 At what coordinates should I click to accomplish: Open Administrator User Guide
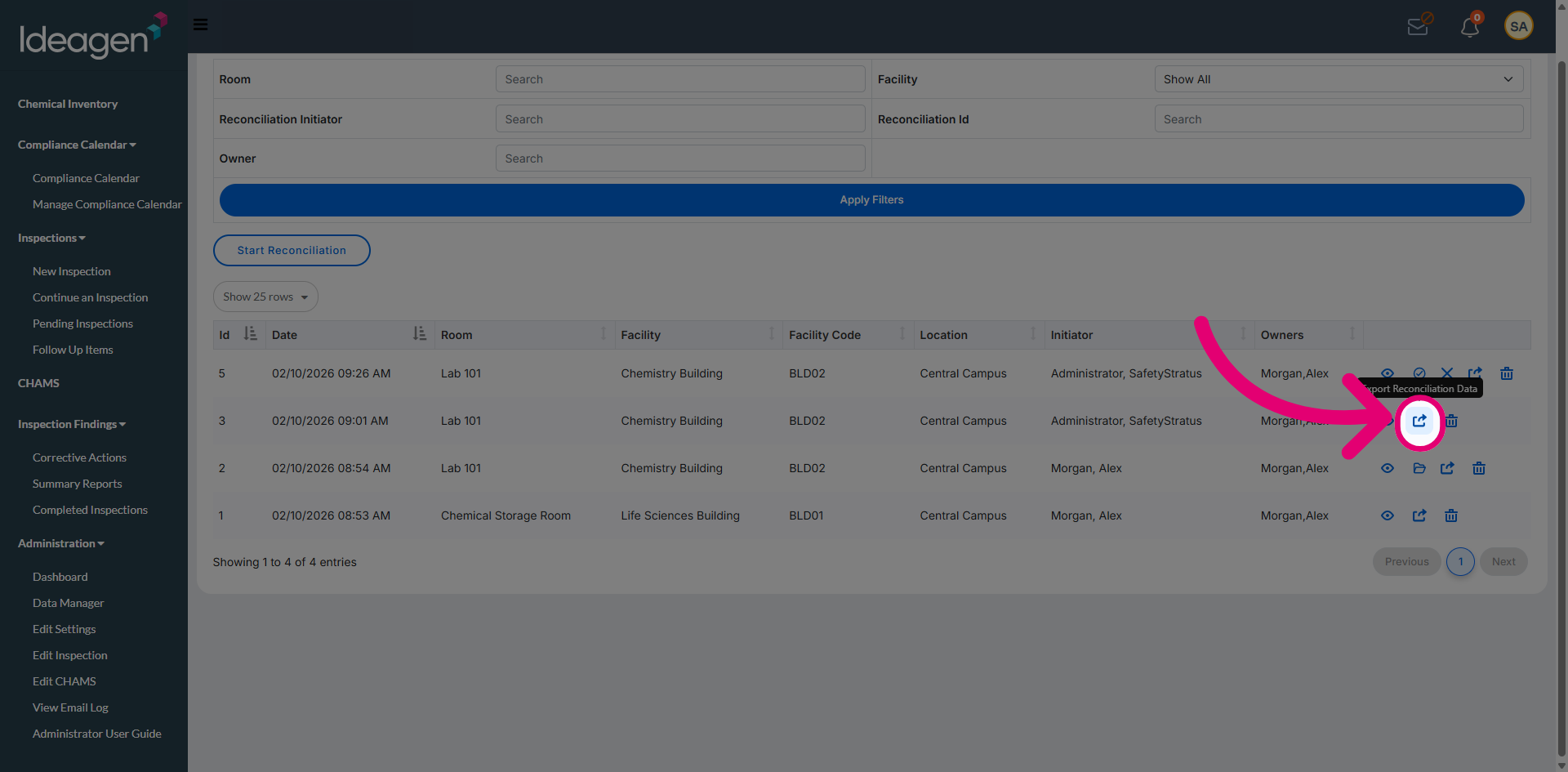click(96, 734)
